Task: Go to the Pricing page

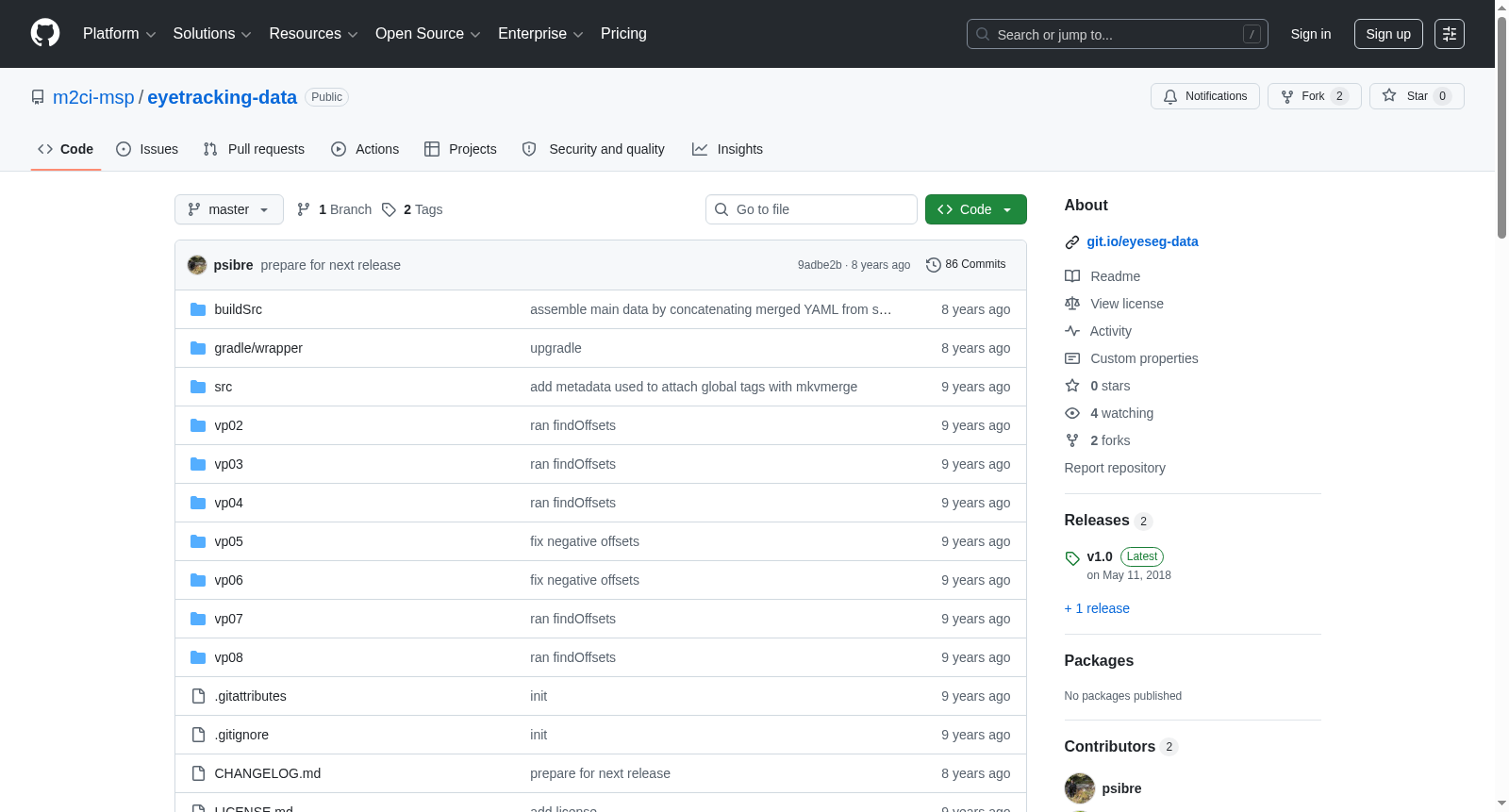Action: pos(623,34)
